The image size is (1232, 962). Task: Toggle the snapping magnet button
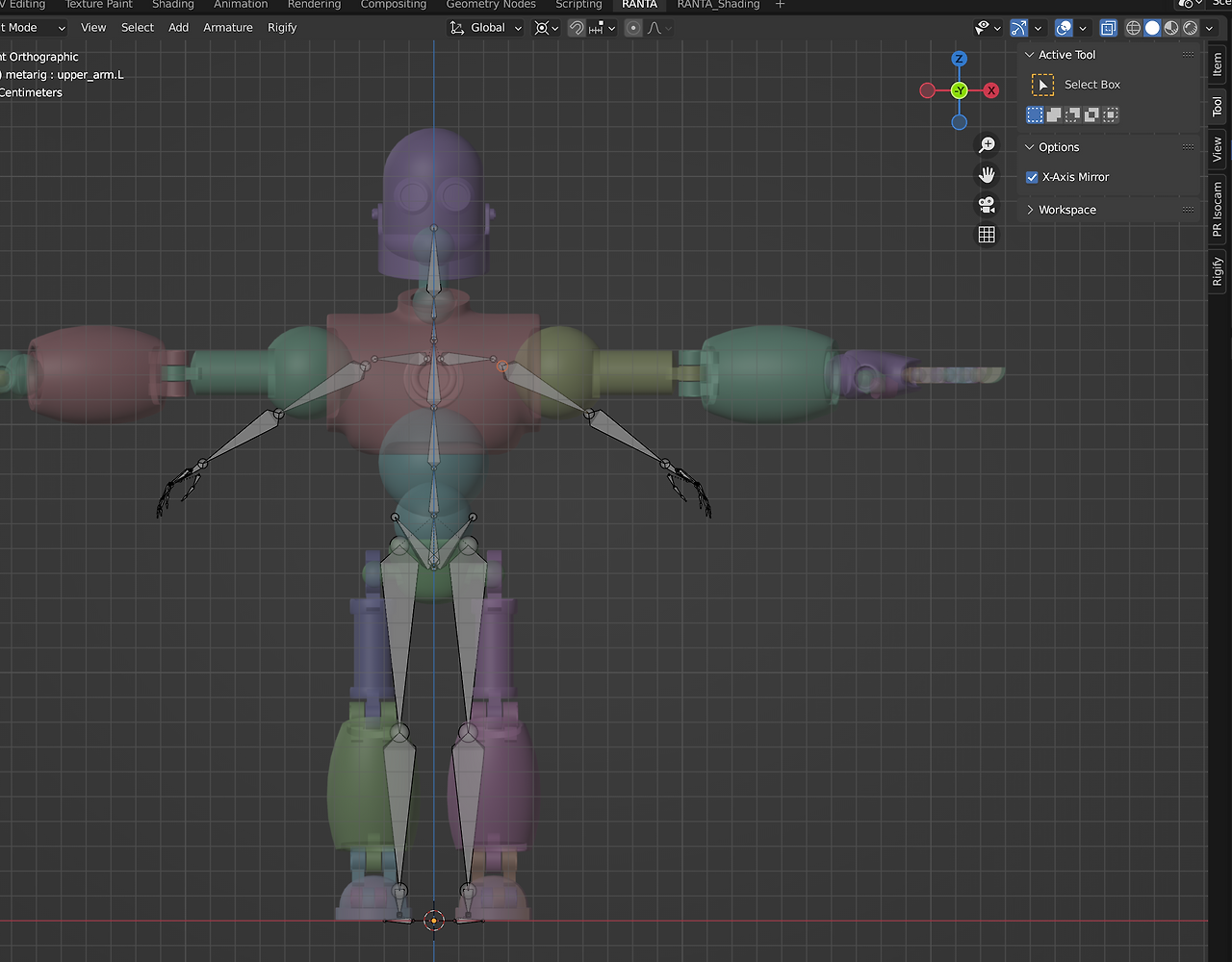tap(577, 28)
